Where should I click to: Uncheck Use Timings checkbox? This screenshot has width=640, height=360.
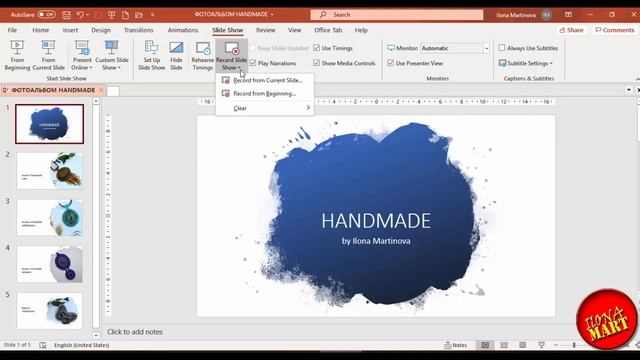click(x=316, y=48)
